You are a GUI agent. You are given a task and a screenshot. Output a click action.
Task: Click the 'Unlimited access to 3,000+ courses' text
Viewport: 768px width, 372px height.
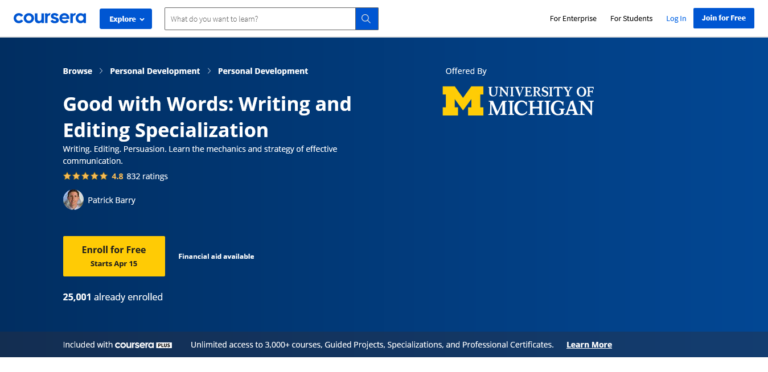[x=372, y=345]
